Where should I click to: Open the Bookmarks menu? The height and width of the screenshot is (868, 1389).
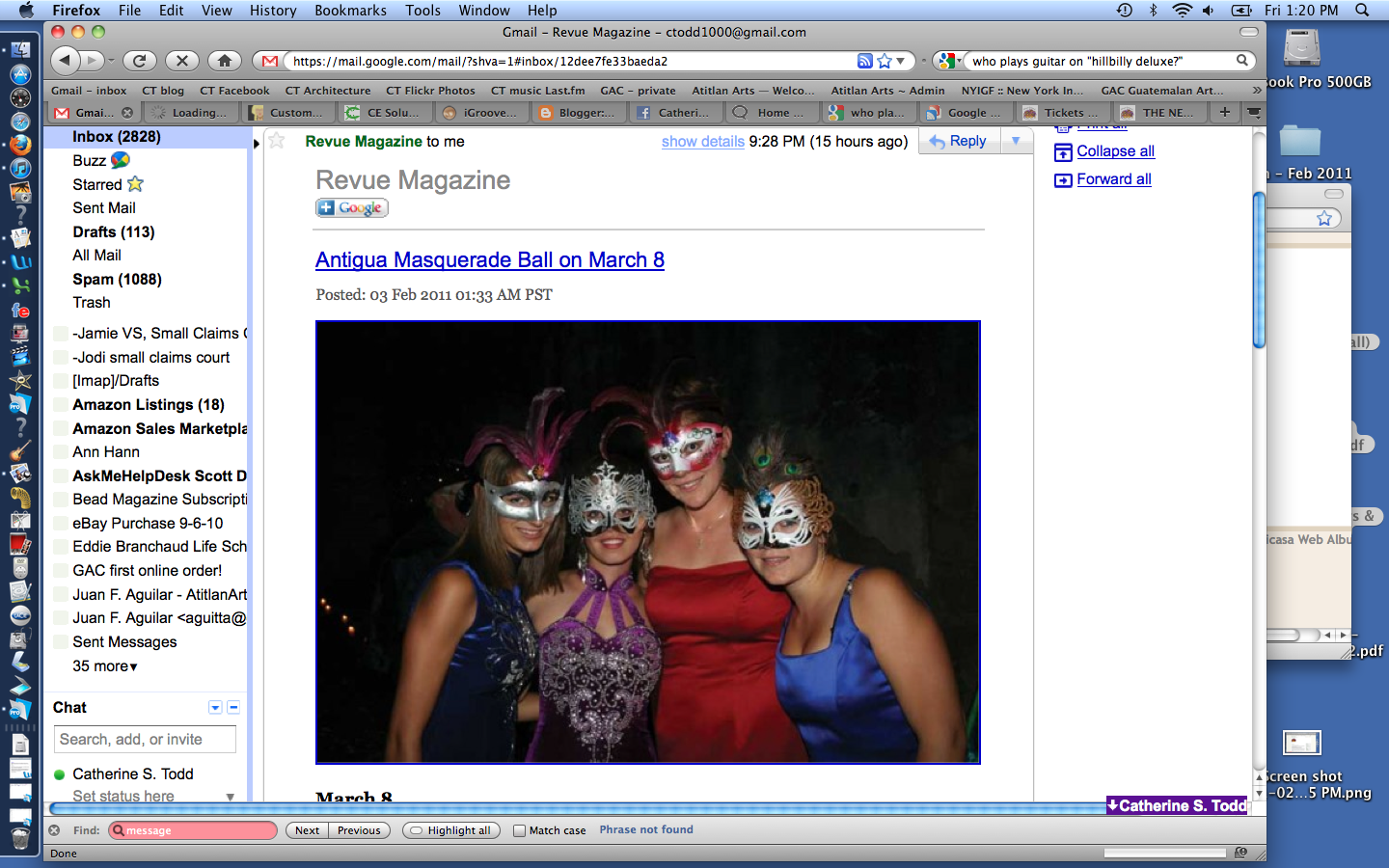(x=350, y=10)
